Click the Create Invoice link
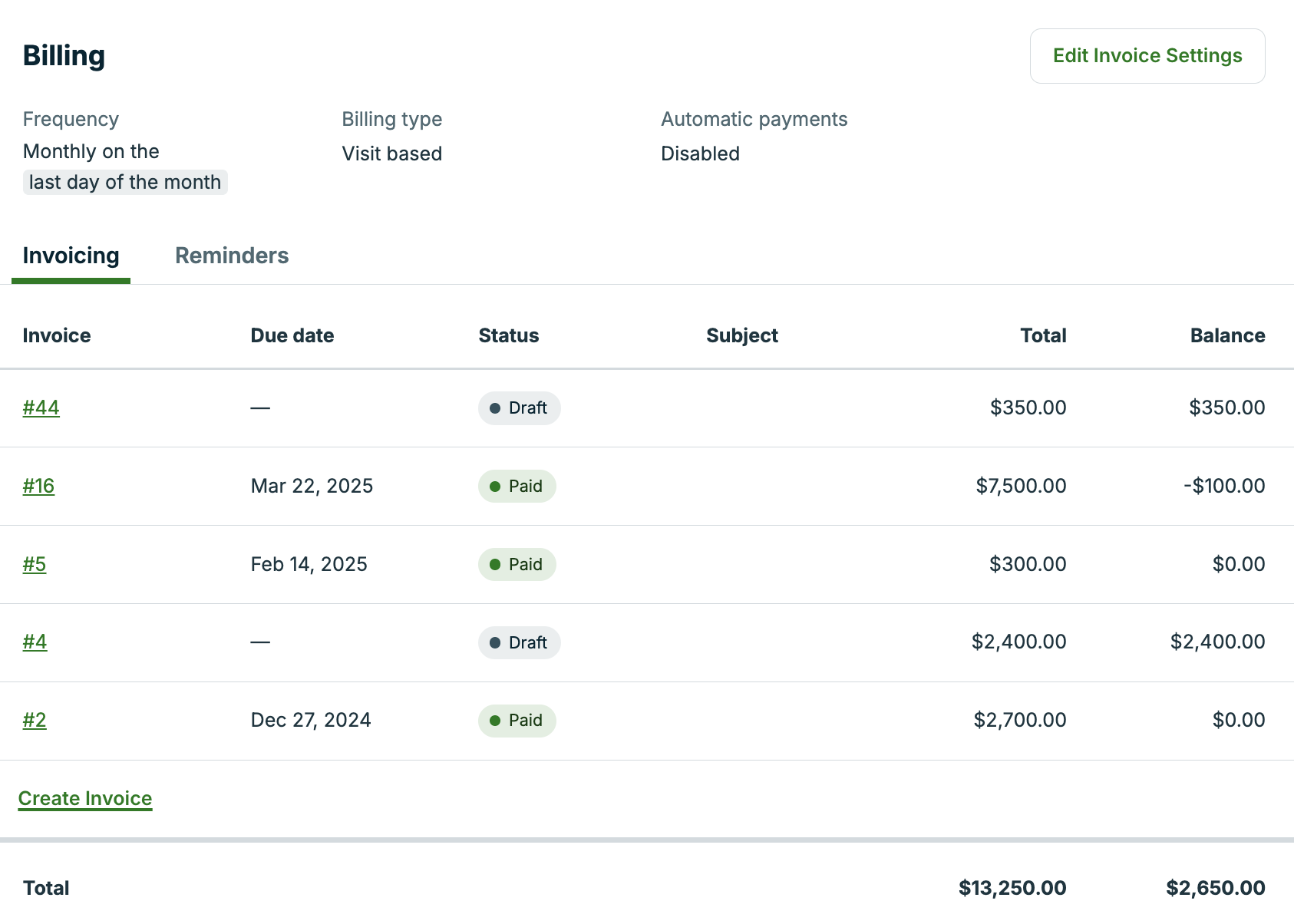Screen dimensions: 1294x924 84,798
